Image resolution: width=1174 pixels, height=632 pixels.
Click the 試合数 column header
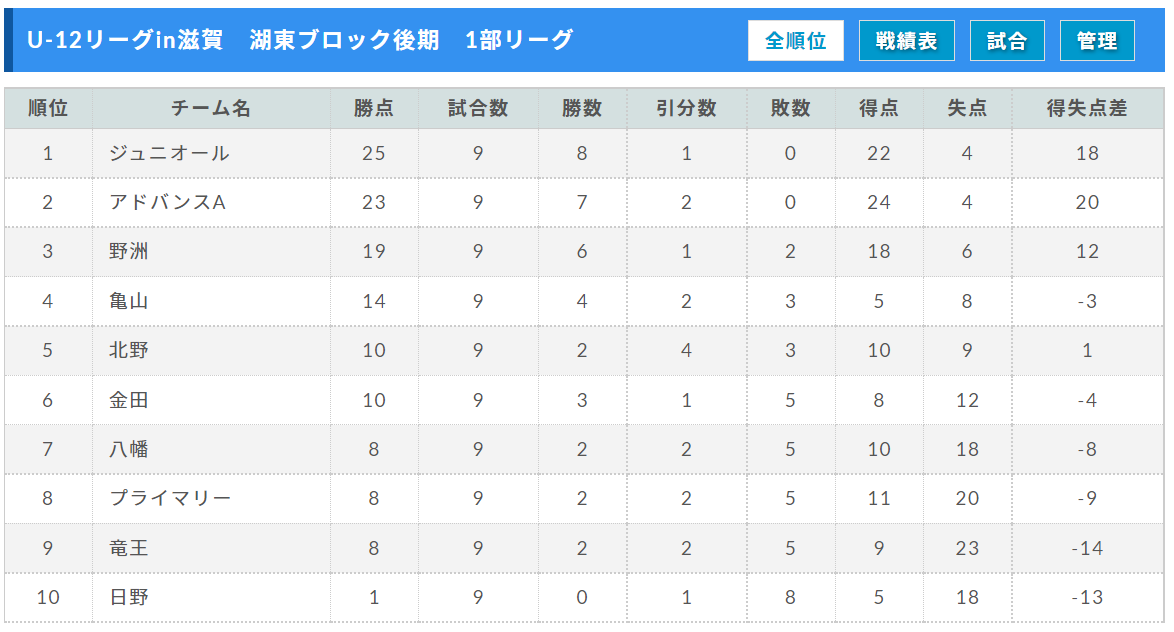click(x=478, y=109)
